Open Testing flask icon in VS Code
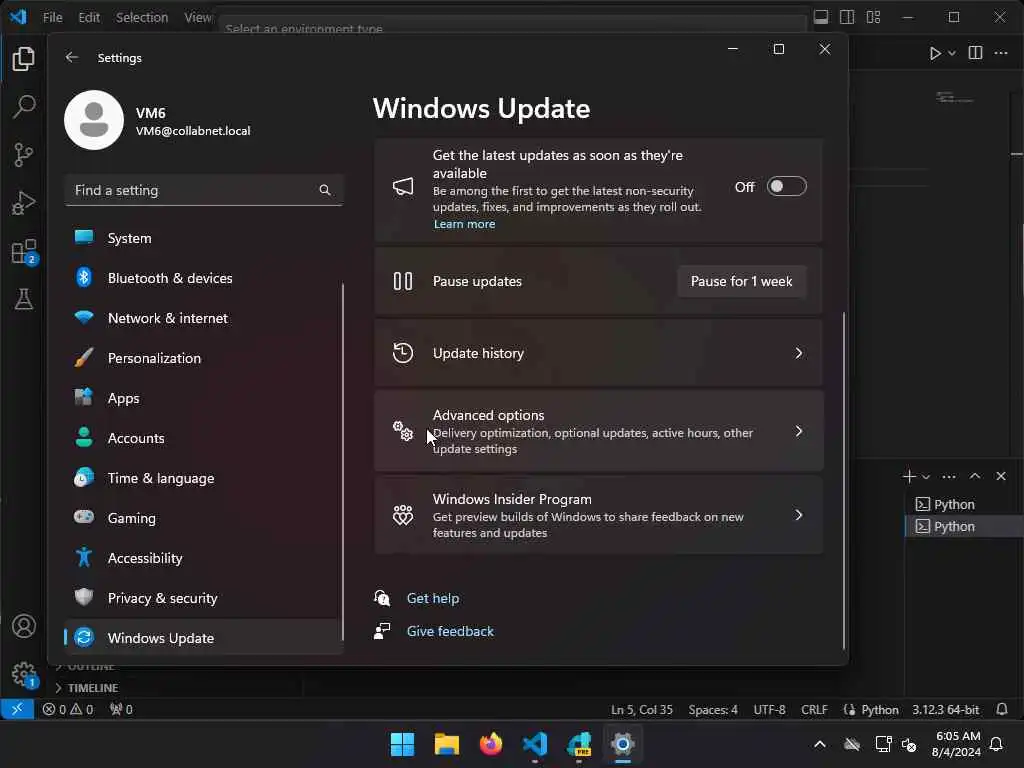This screenshot has height=768, width=1024. (x=24, y=299)
